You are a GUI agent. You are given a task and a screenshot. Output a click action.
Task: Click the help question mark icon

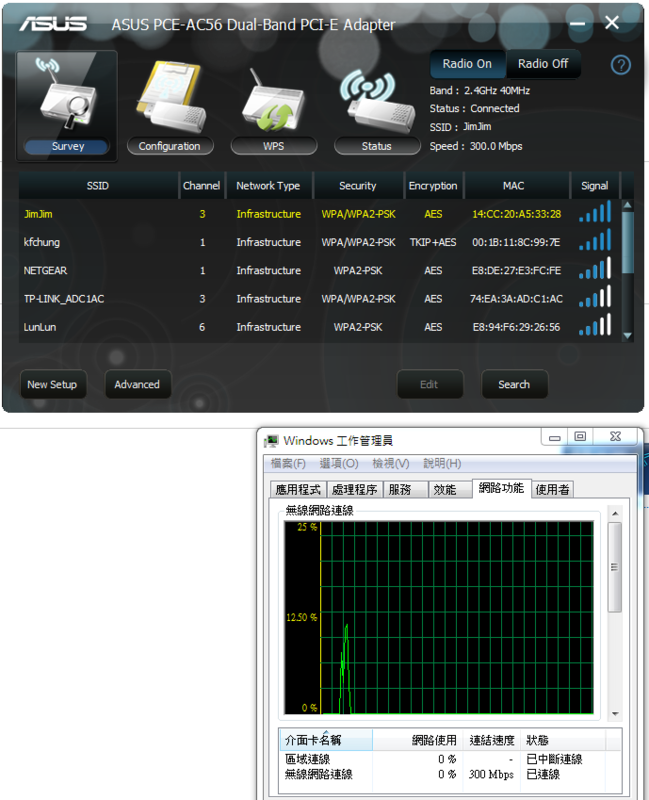(x=620, y=65)
